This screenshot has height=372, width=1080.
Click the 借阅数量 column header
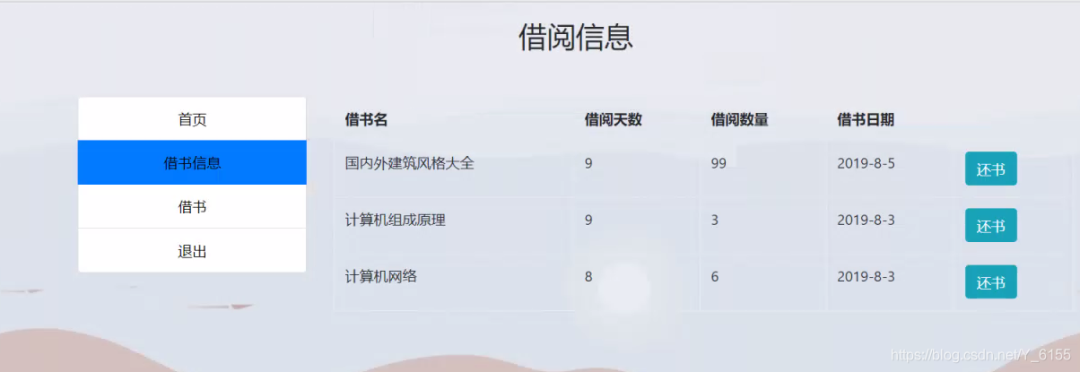tap(740, 120)
